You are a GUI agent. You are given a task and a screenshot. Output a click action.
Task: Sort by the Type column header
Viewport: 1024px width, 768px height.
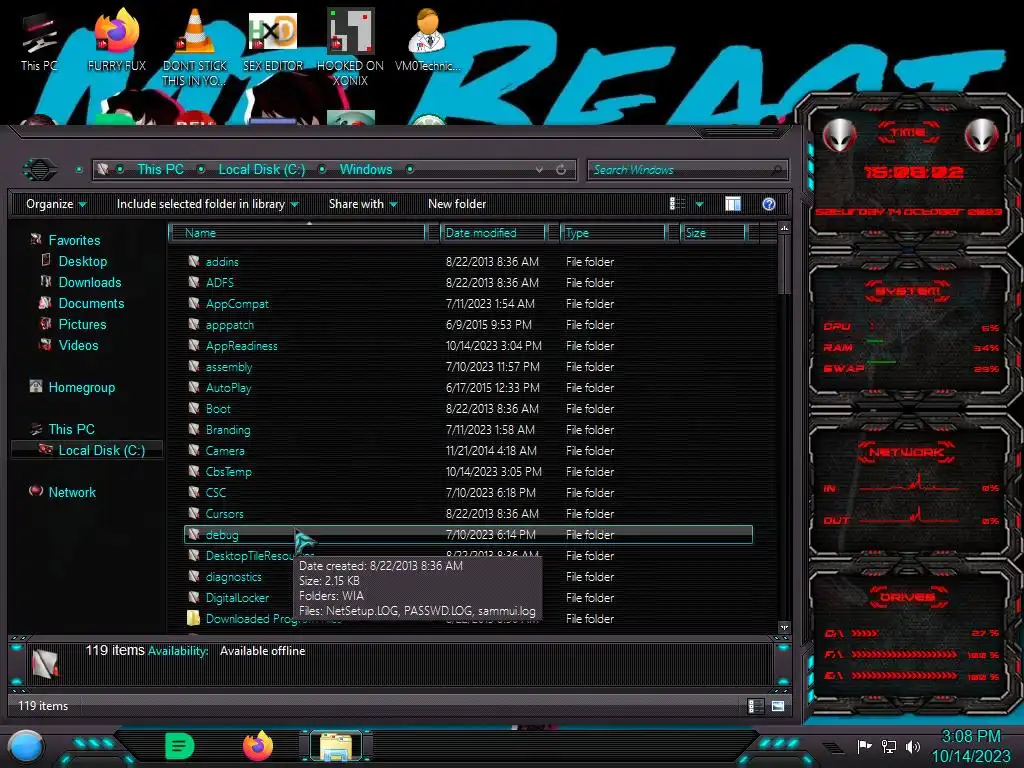point(613,232)
